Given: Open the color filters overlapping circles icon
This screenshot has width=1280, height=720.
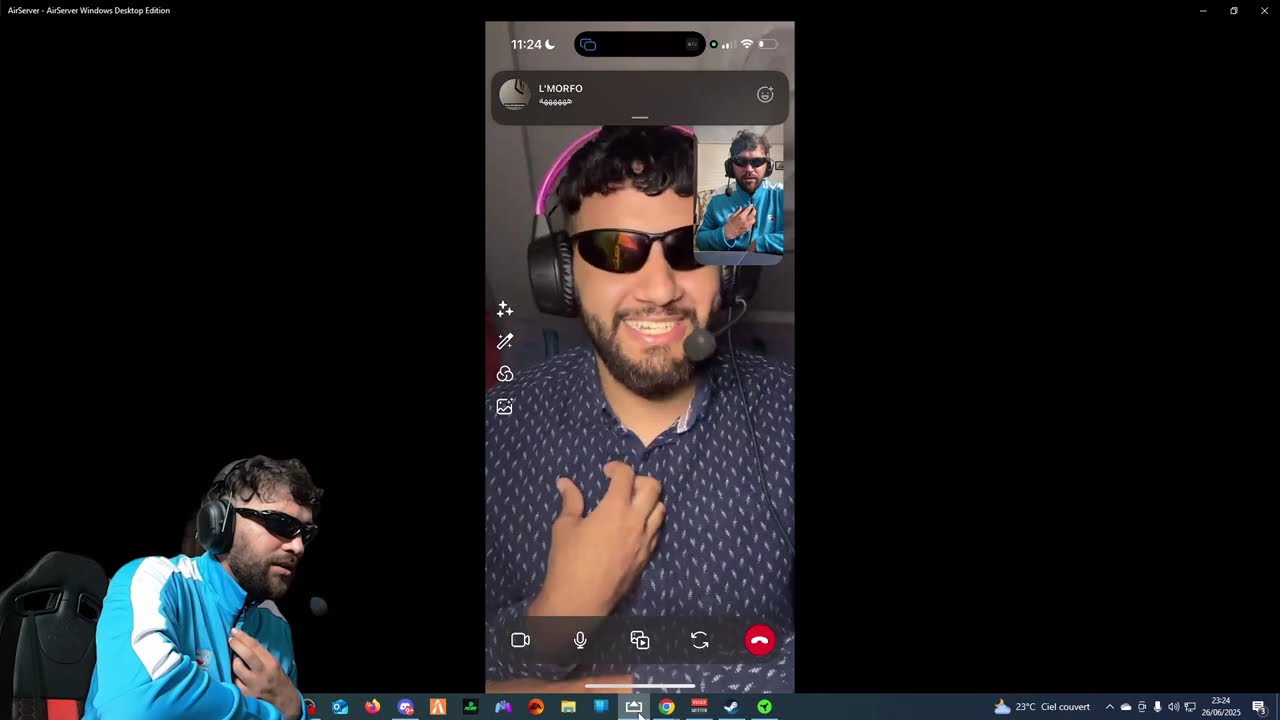Looking at the screenshot, I should [x=505, y=374].
